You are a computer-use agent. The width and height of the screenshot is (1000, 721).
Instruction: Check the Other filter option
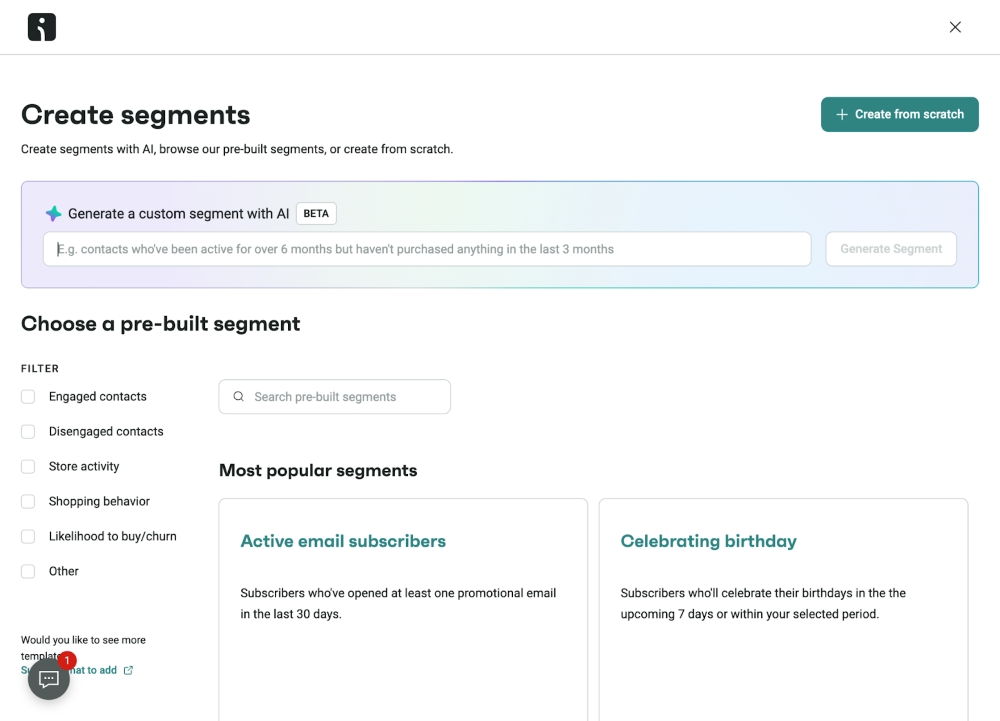pyautogui.click(x=28, y=571)
